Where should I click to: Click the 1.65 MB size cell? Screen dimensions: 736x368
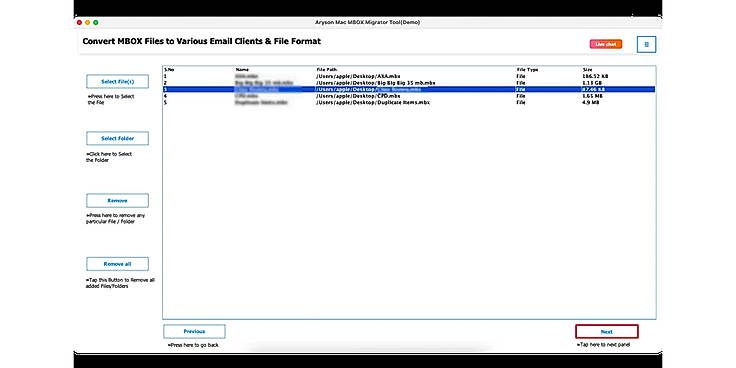[x=592, y=96]
